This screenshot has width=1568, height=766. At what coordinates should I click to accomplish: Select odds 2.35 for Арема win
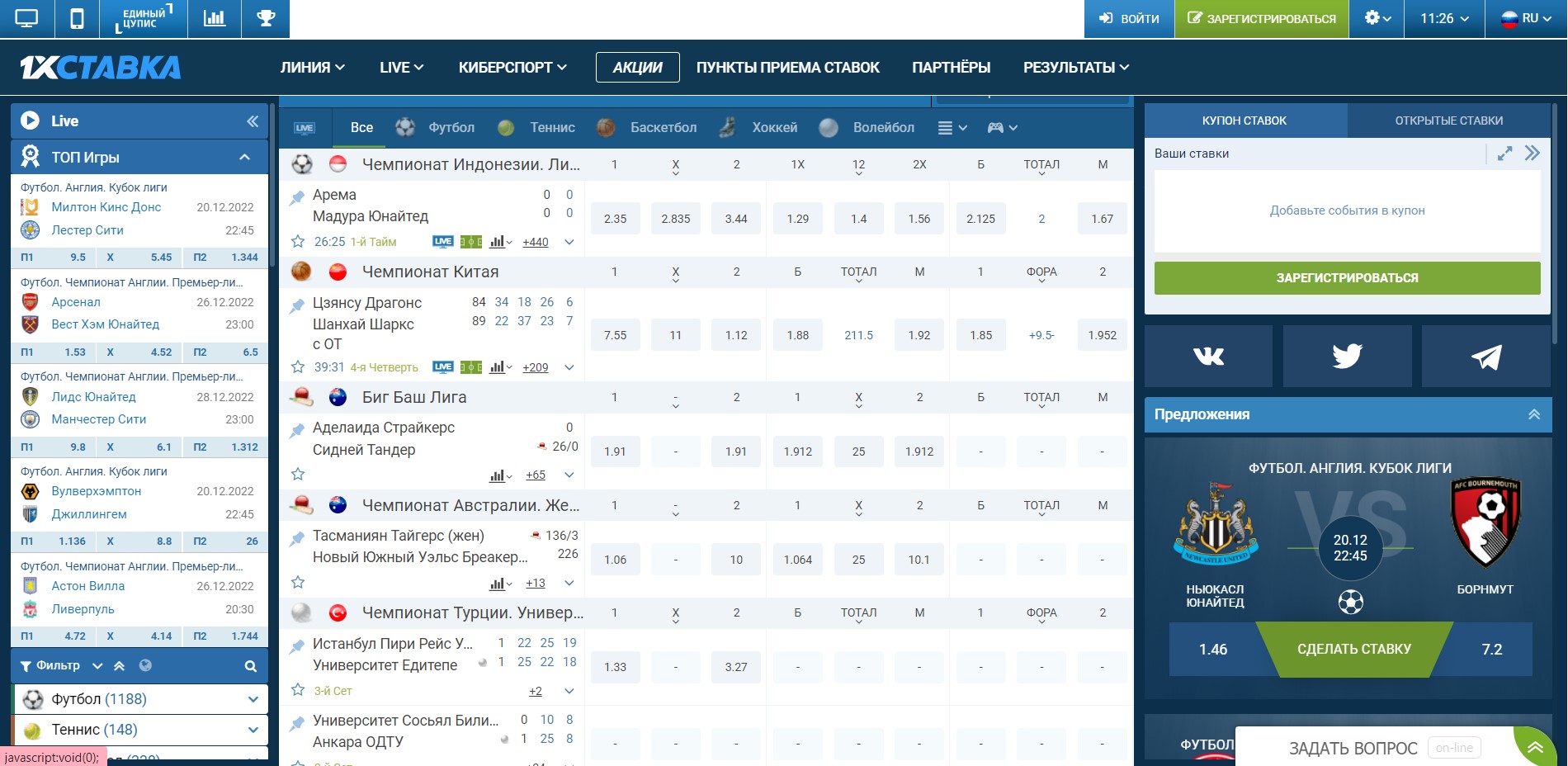pyautogui.click(x=615, y=219)
